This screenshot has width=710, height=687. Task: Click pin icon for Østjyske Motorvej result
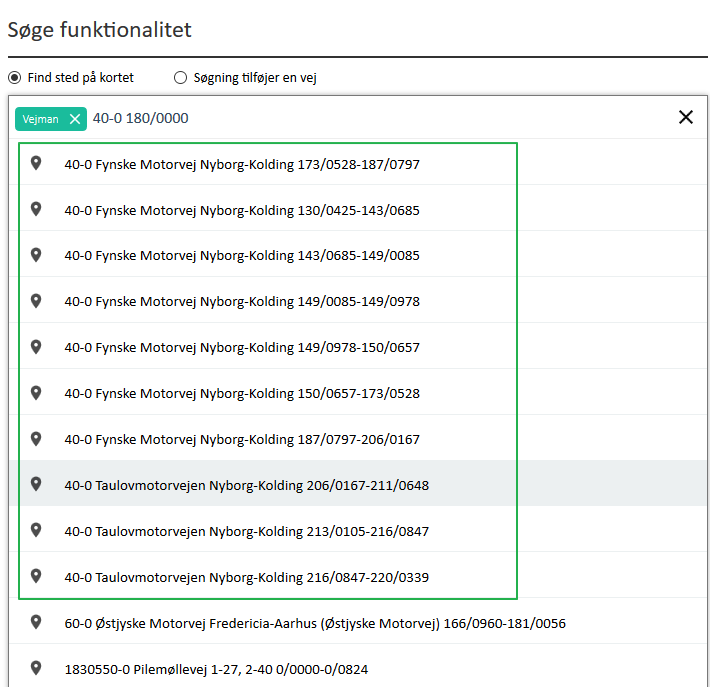pos(36,622)
